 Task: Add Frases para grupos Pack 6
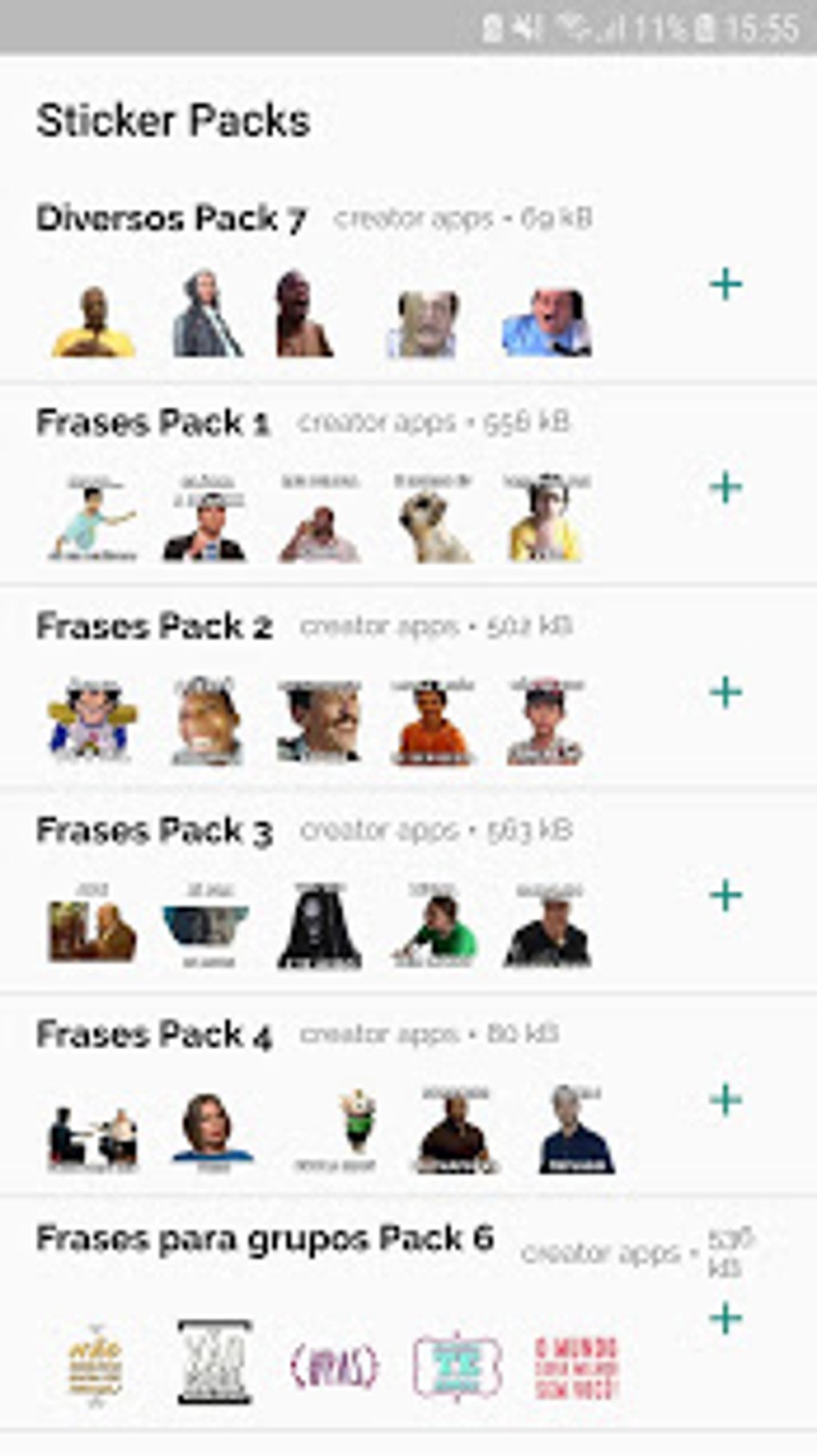pos(726,1318)
